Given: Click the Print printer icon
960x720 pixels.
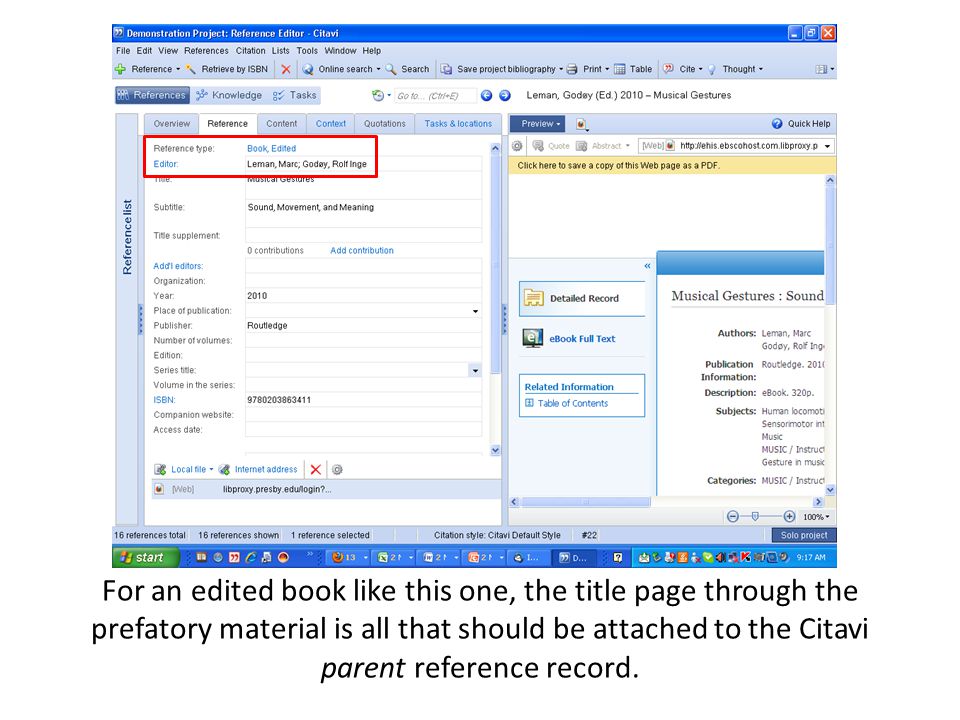Looking at the screenshot, I should (572, 69).
